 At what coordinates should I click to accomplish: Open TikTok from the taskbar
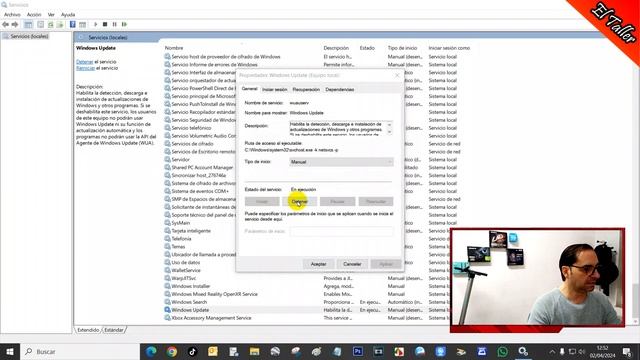192,351
